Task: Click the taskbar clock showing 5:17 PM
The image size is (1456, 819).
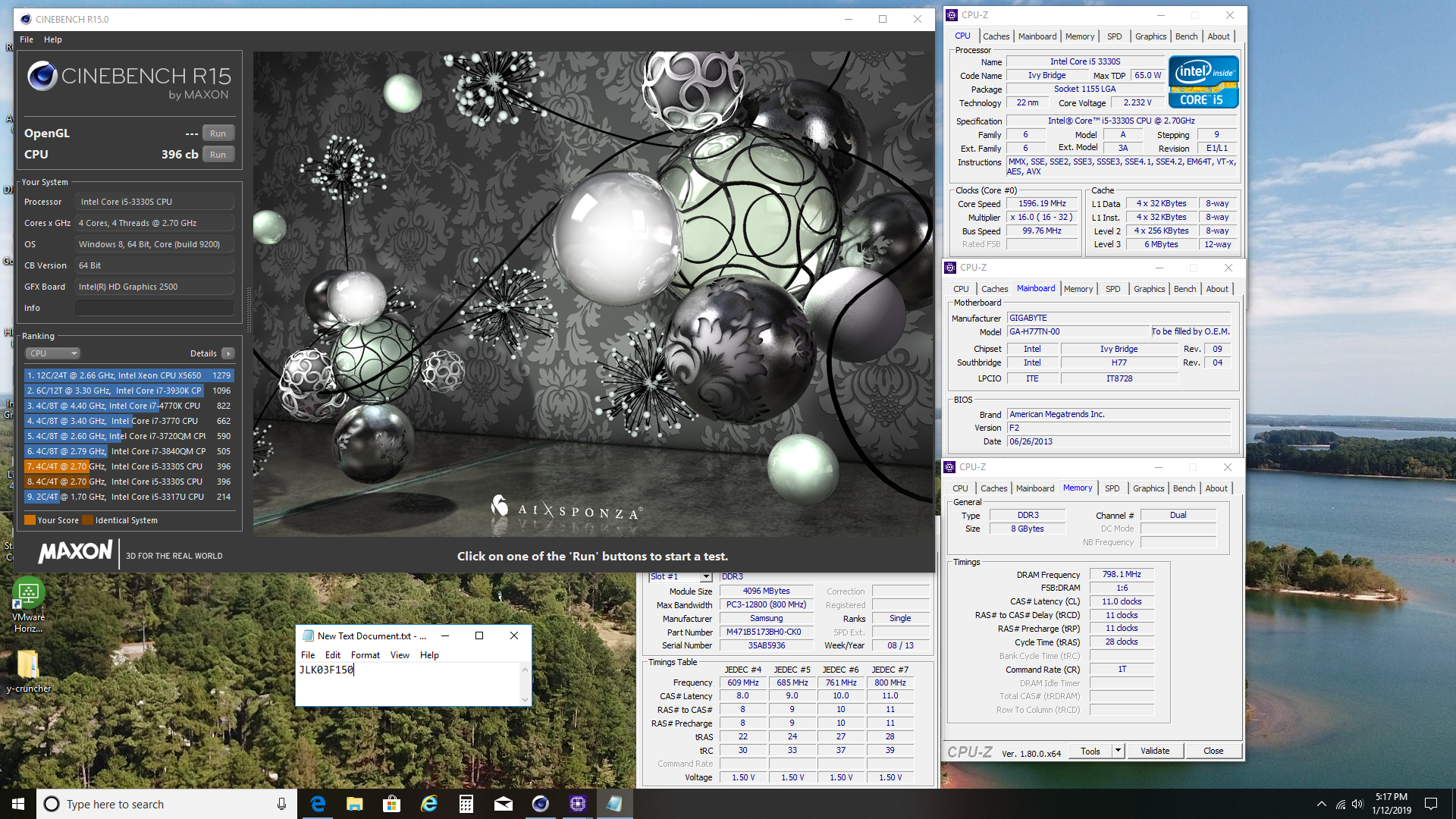Action: [1391, 804]
